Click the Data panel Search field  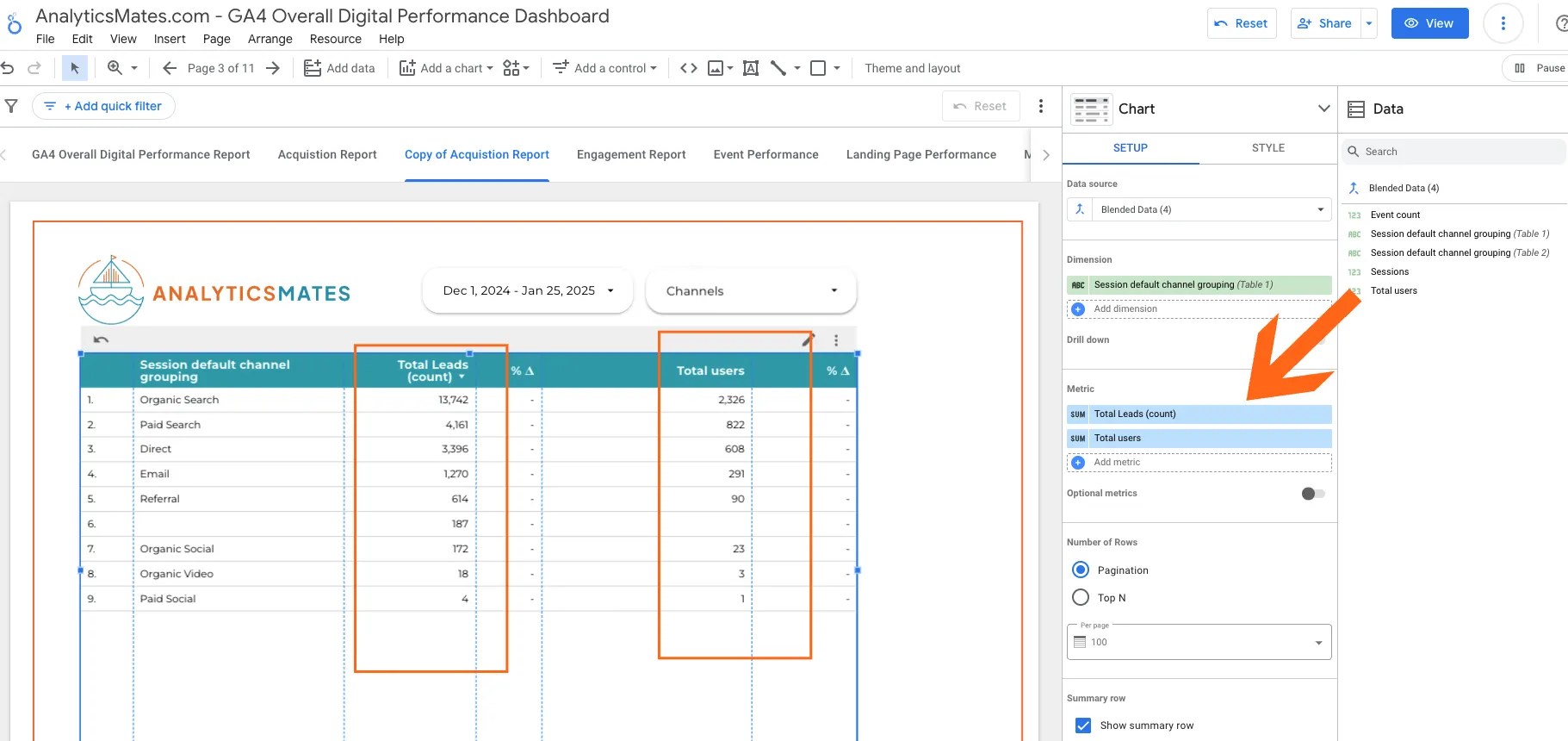click(x=1454, y=151)
